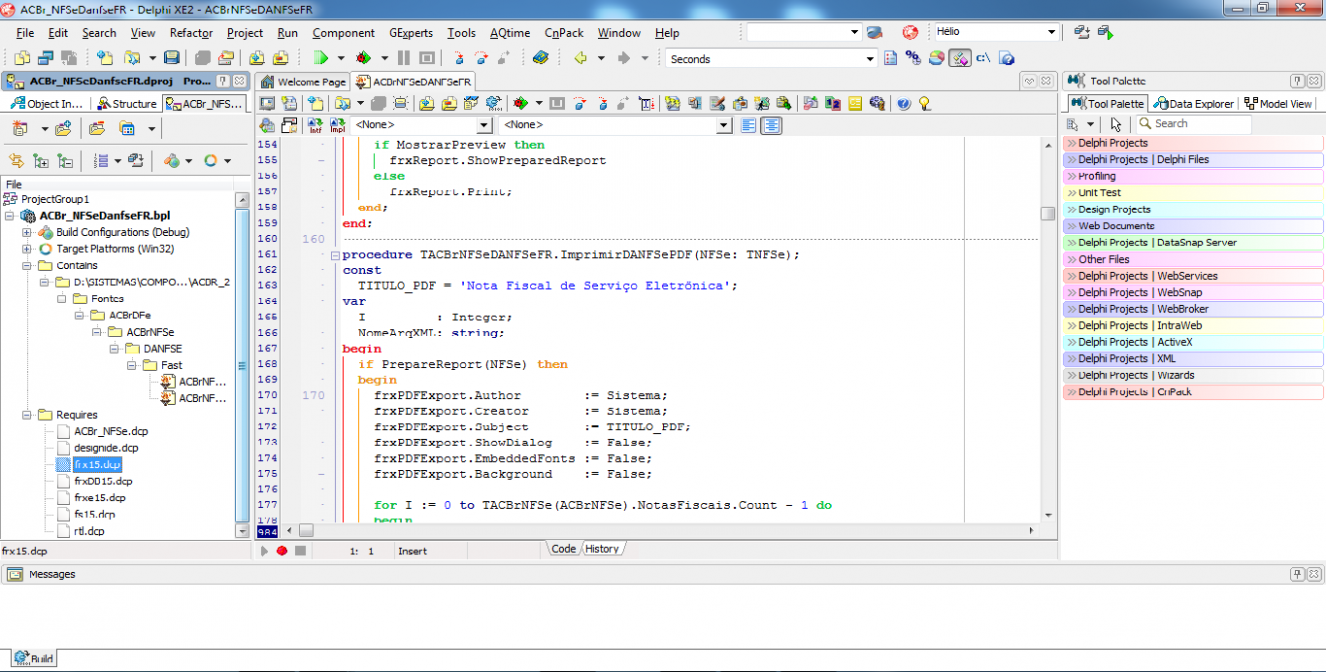Open the 'Delphi Projects | XML' palette category
Screen dimensions: 1326x672
coord(1193,358)
